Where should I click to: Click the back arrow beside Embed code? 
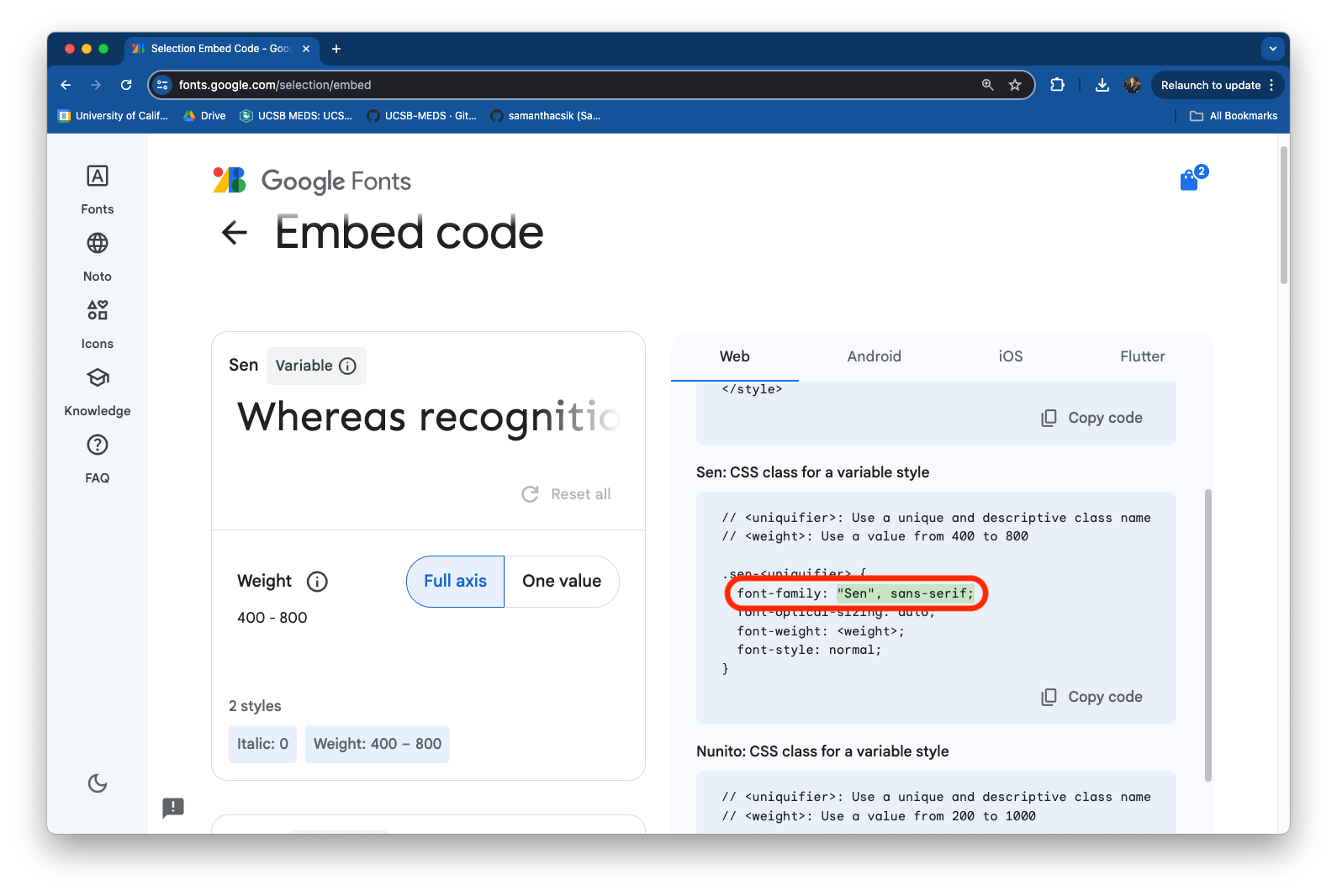pyautogui.click(x=235, y=233)
